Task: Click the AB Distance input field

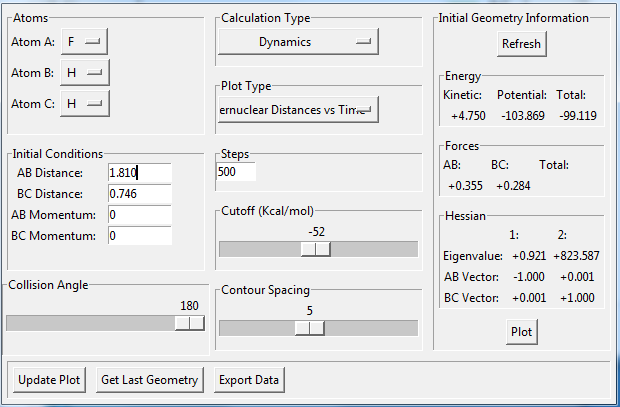Action: pos(139,173)
